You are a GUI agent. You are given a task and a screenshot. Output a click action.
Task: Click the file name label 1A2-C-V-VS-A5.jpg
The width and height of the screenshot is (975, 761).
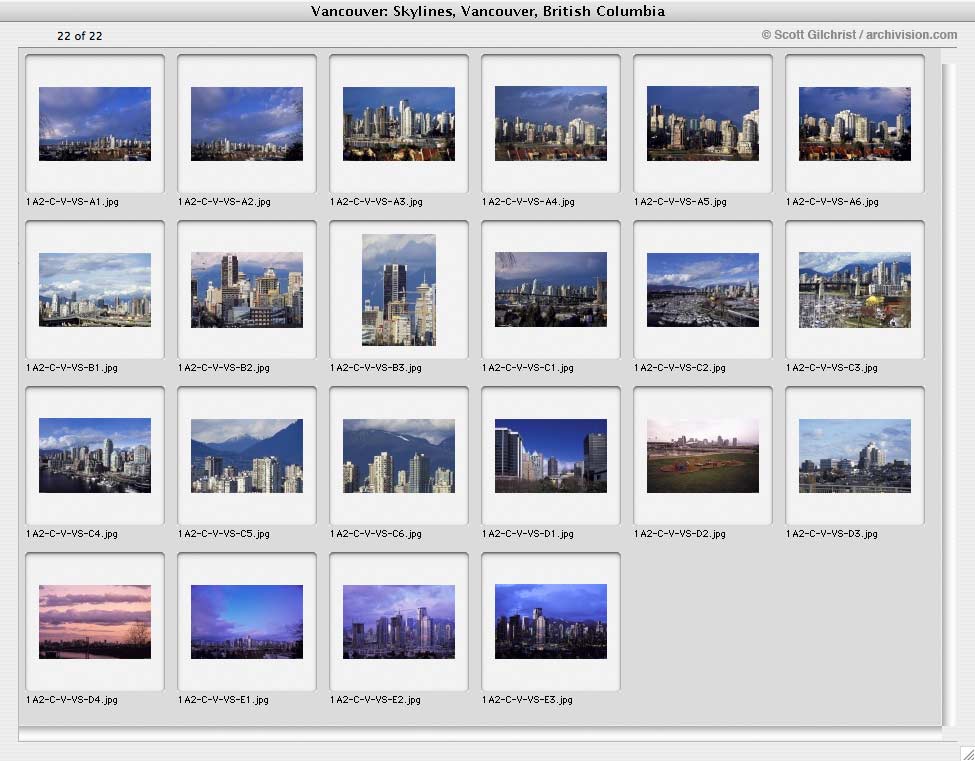[680, 202]
